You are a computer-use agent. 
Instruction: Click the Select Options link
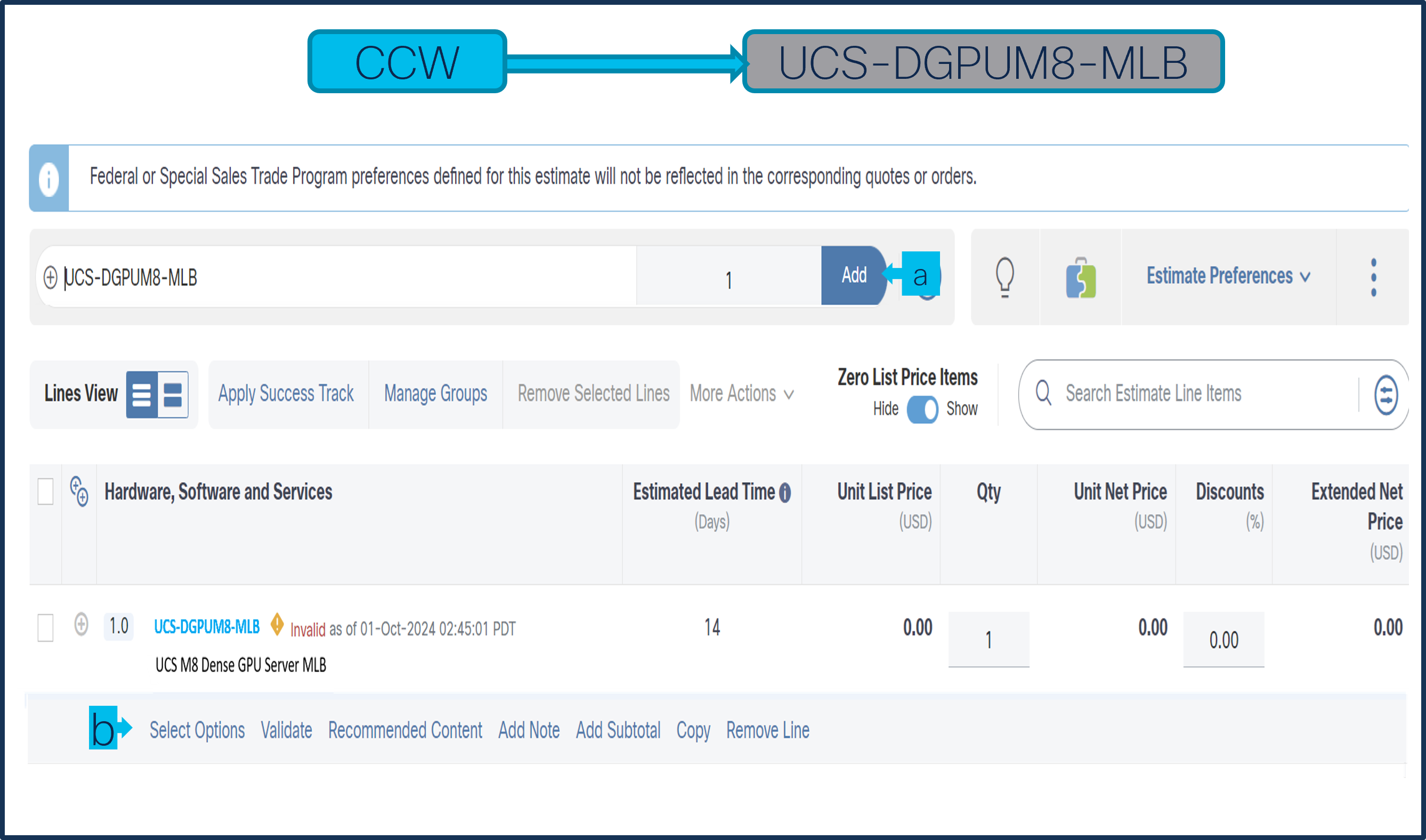pyautogui.click(x=197, y=730)
